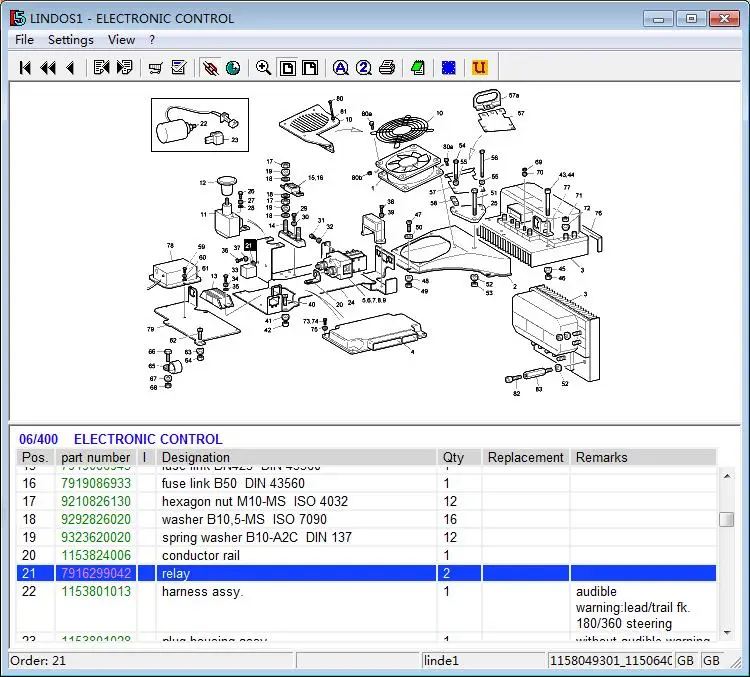
Task: Click scroll-up arrow of parts list
Action: point(727,476)
